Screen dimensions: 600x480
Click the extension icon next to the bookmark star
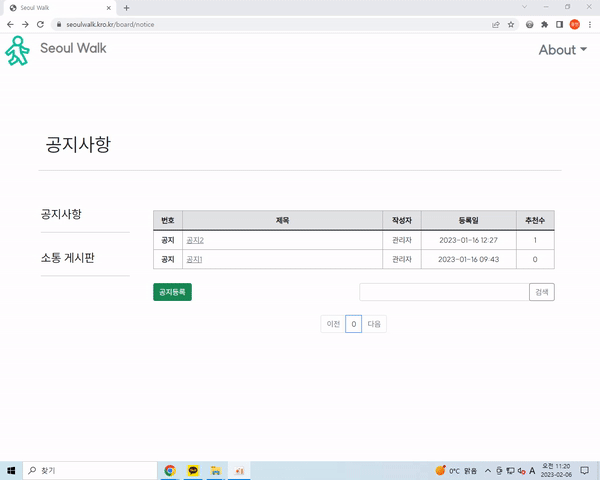pos(530,24)
